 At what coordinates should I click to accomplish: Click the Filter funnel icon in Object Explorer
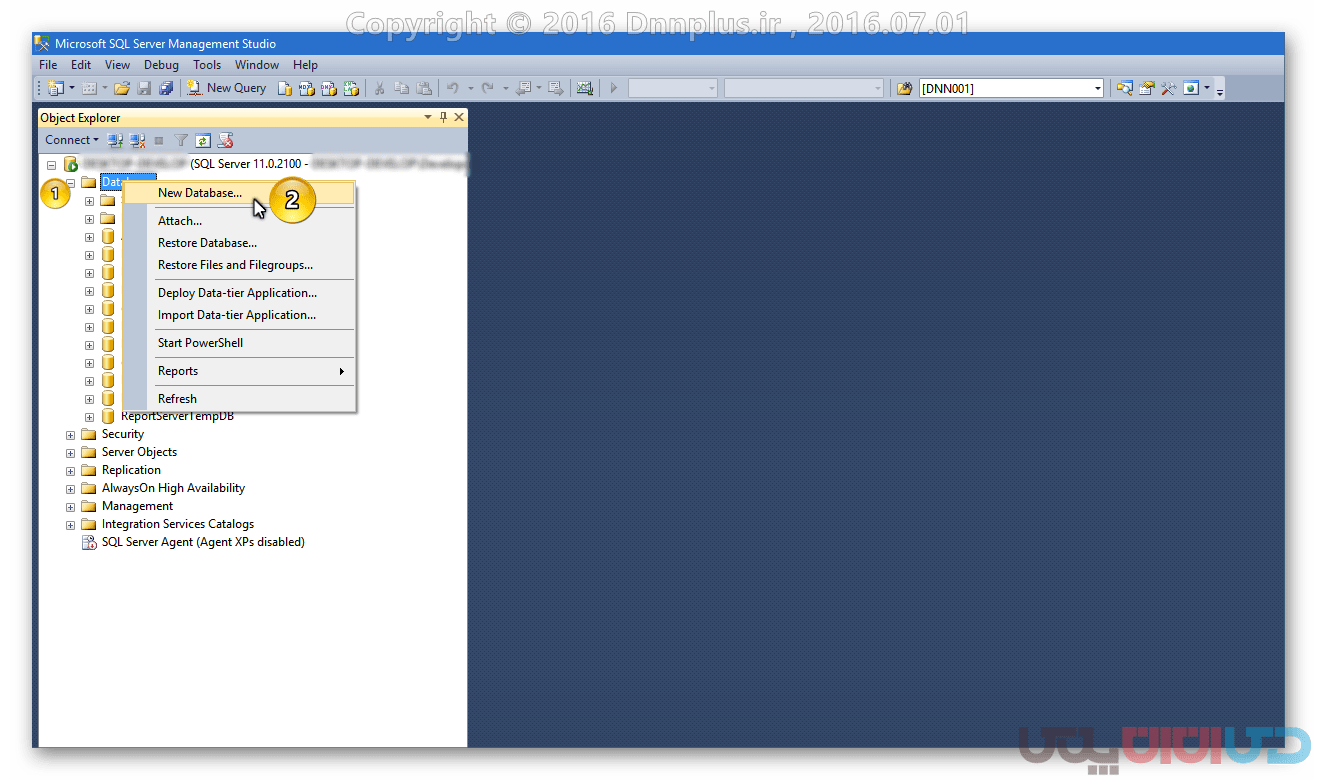point(181,140)
